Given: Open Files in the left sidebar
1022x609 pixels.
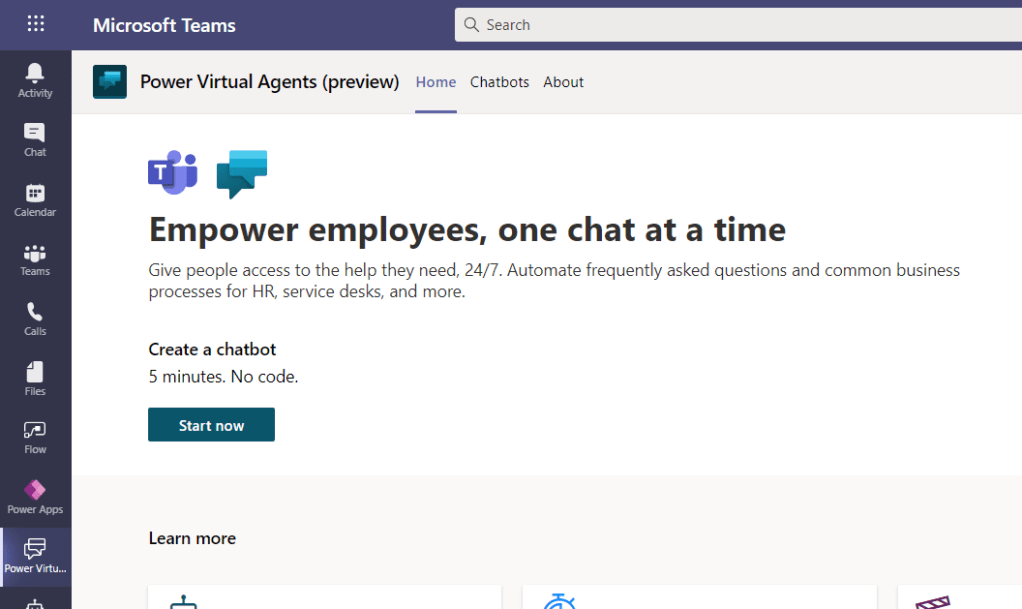Looking at the screenshot, I should 35,378.
